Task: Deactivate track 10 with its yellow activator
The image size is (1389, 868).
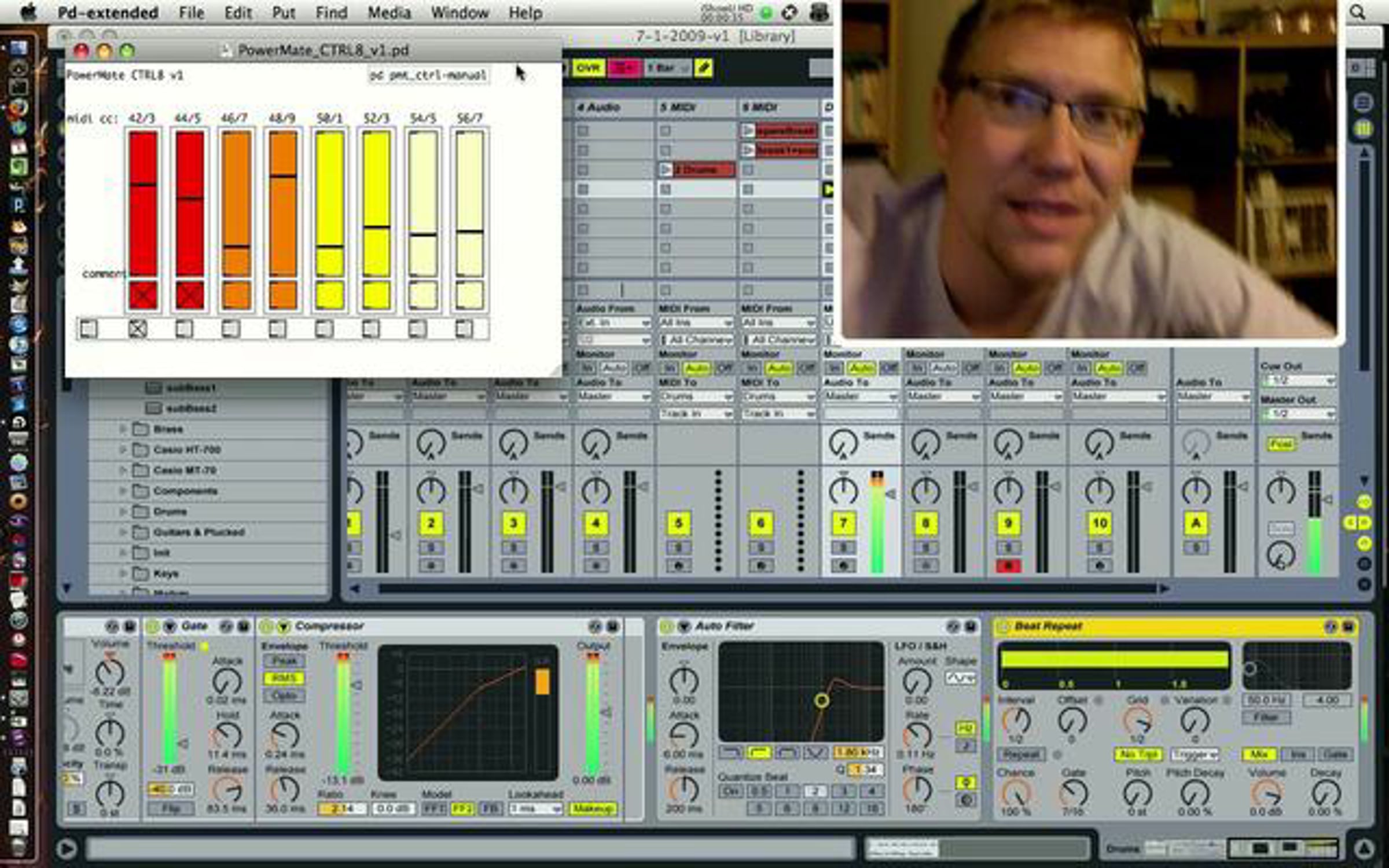Action: [x=1099, y=524]
